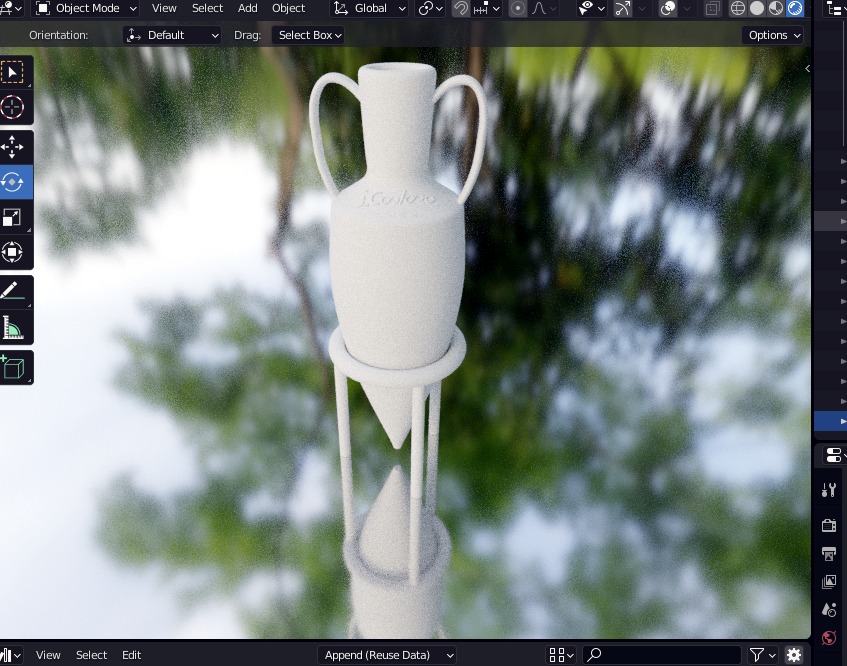Choose the Scale tool
Screen dimensions: 847x666
[x=14, y=217]
